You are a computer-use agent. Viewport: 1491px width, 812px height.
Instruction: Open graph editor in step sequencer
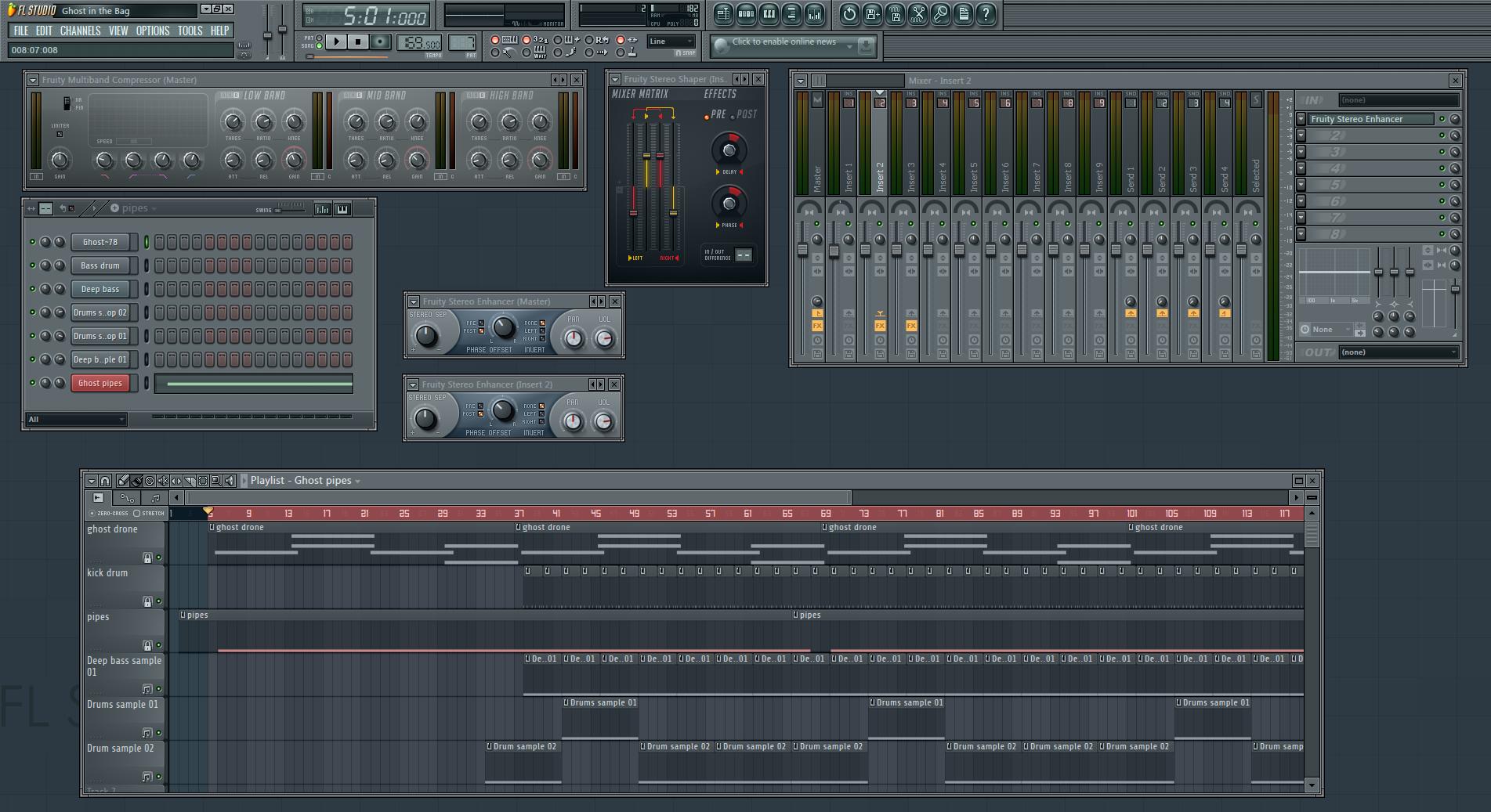[322, 209]
